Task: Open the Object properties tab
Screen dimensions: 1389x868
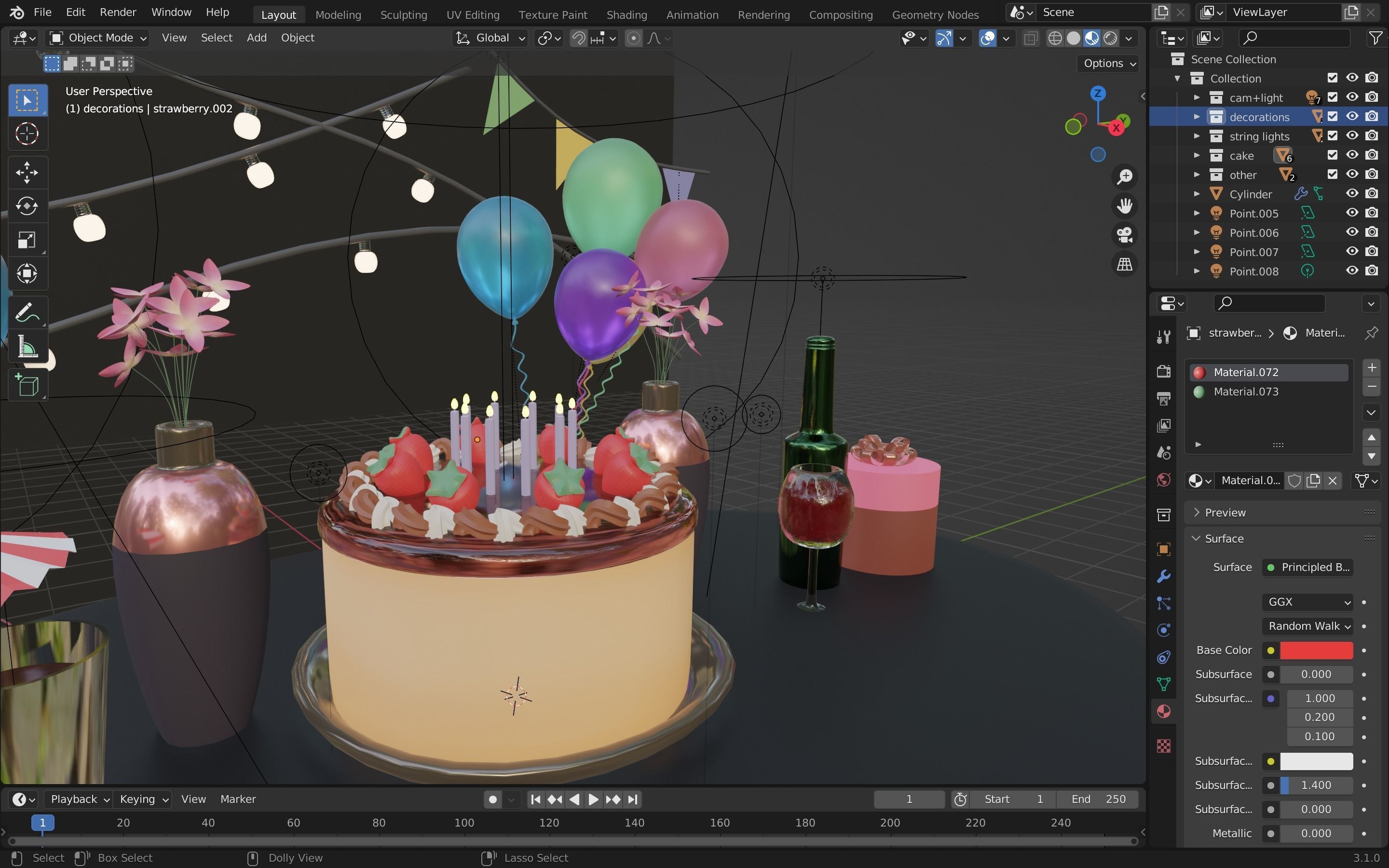Action: pyautogui.click(x=1163, y=549)
